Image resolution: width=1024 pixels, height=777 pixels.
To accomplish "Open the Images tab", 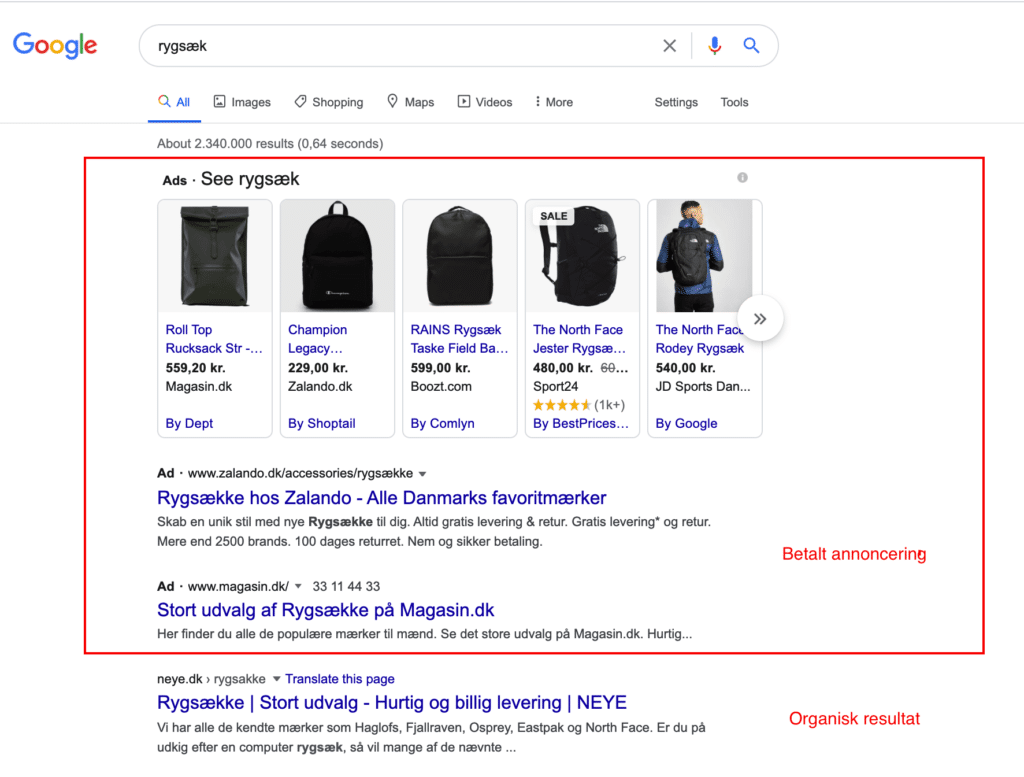I will coord(242,102).
